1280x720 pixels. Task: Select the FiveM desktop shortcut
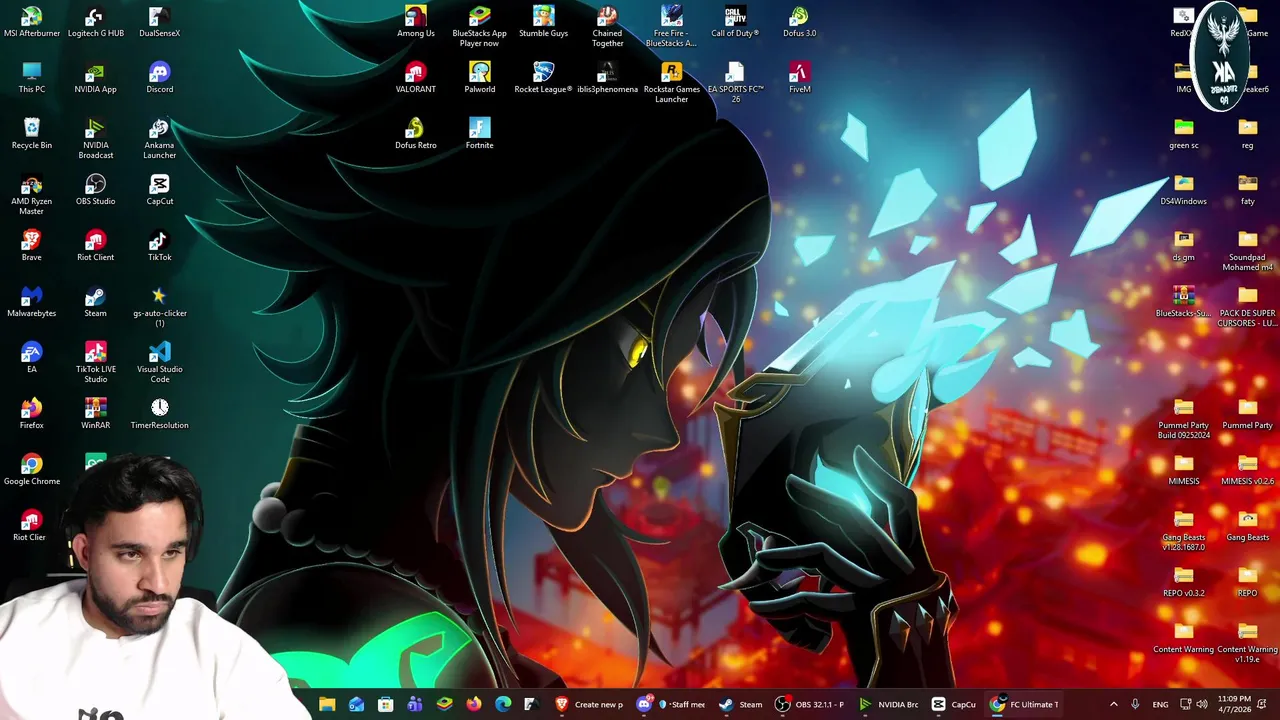coord(800,78)
